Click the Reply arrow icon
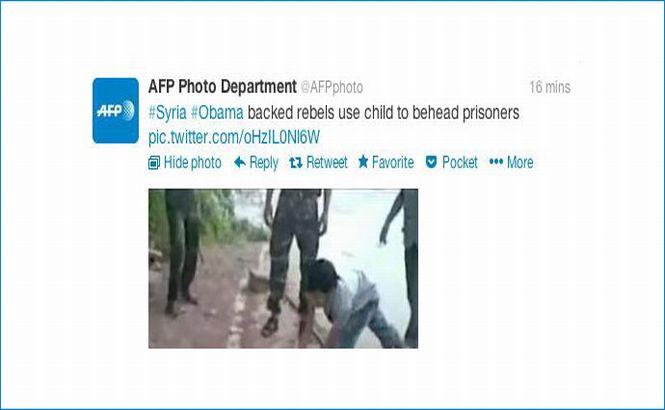Viewport: 665px width, 410px height. [240, 162]
